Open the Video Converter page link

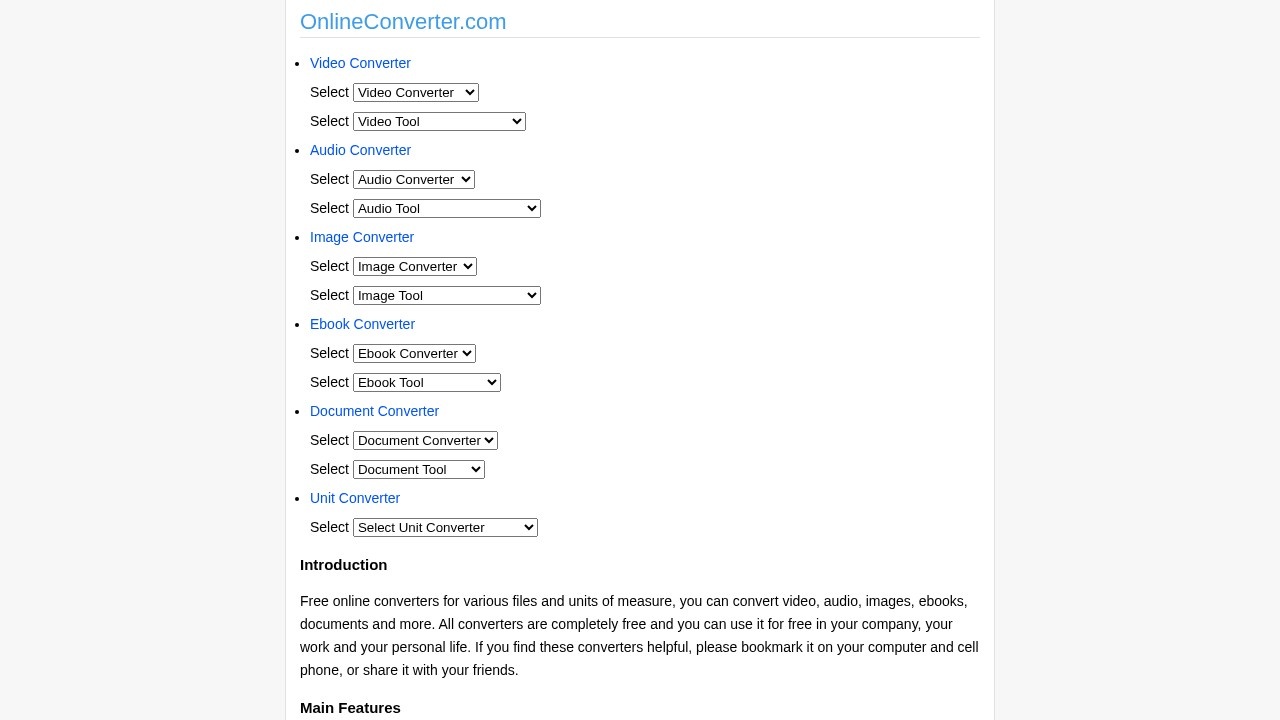pyautogui.click(x=360, y=63)
